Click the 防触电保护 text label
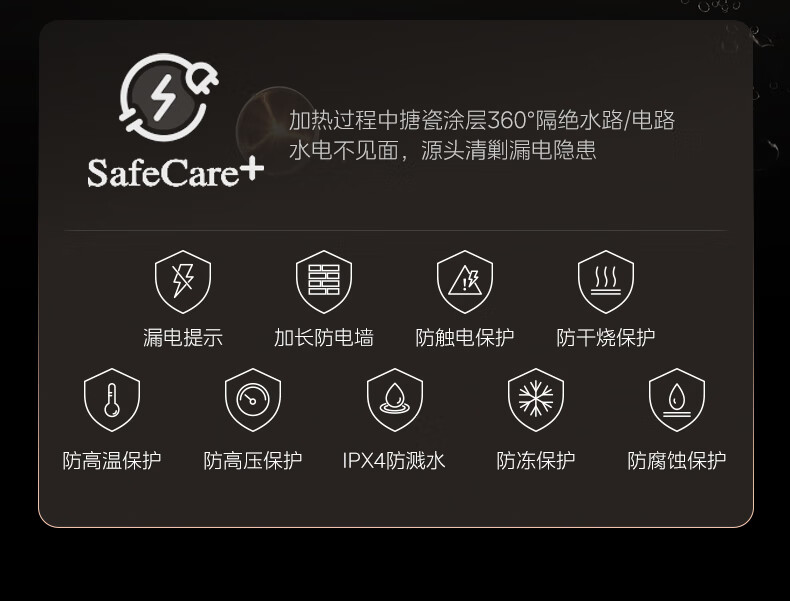 point(465,338)
